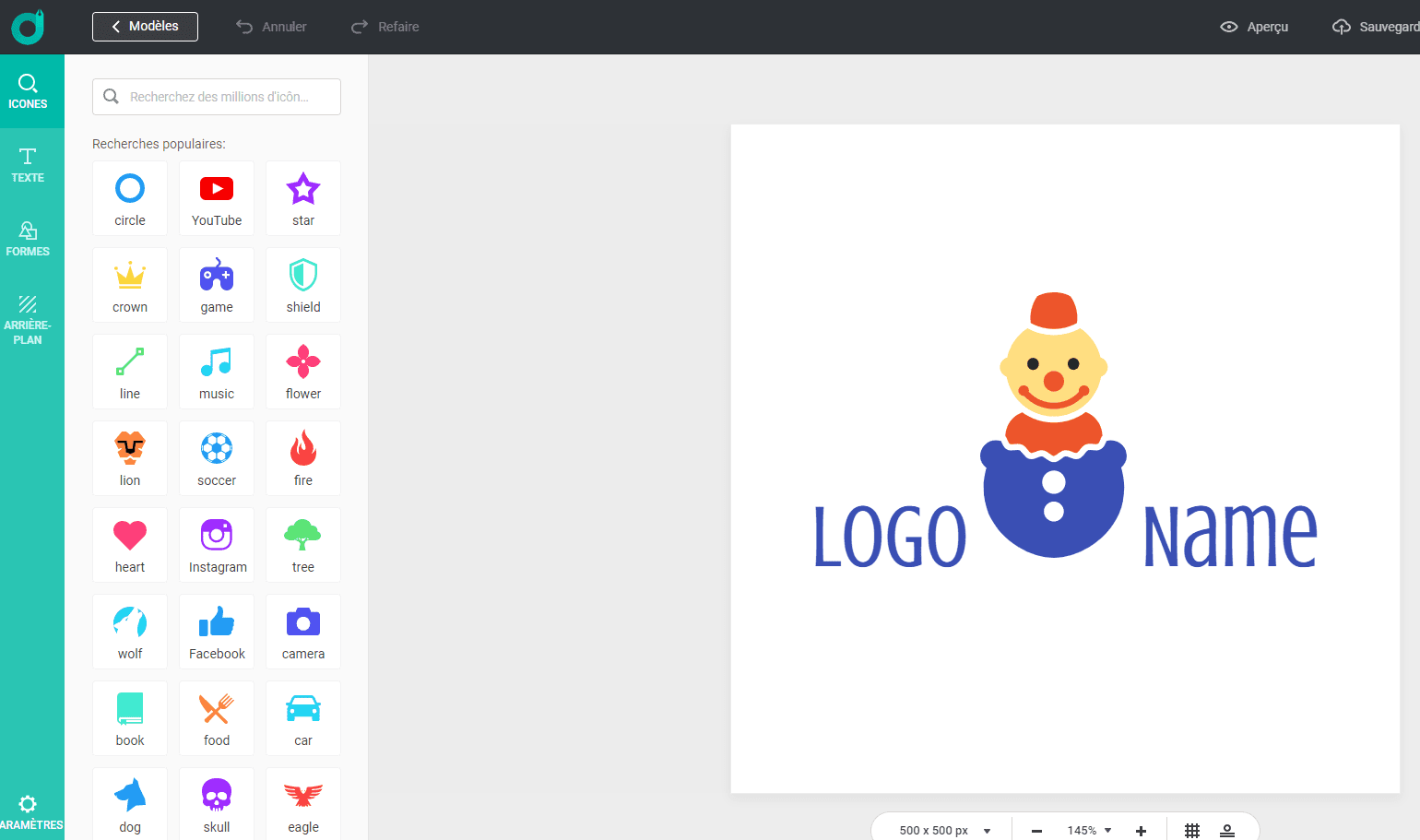Undo the last action with Annuler
Image resolution: width=1420 pixels, height=840 pixels.
pyautogui.click(x=271, y=27)
